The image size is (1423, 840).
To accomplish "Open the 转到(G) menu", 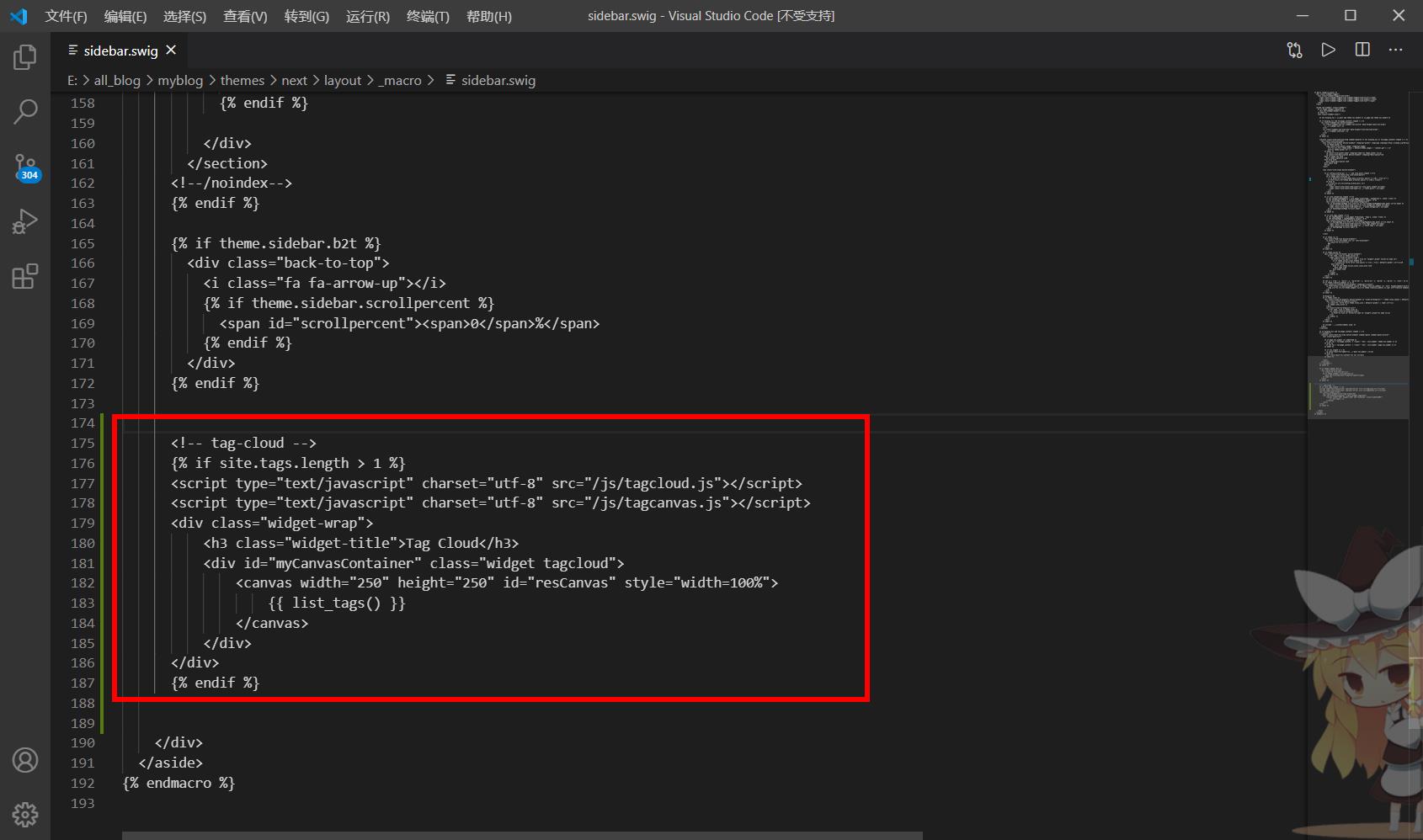I will 306,16.
